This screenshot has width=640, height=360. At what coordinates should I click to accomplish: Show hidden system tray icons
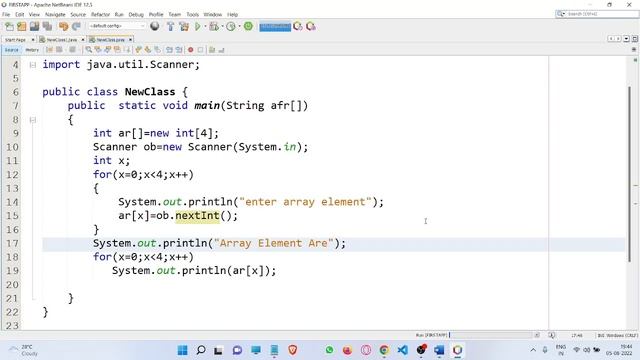tap(533, 350)
